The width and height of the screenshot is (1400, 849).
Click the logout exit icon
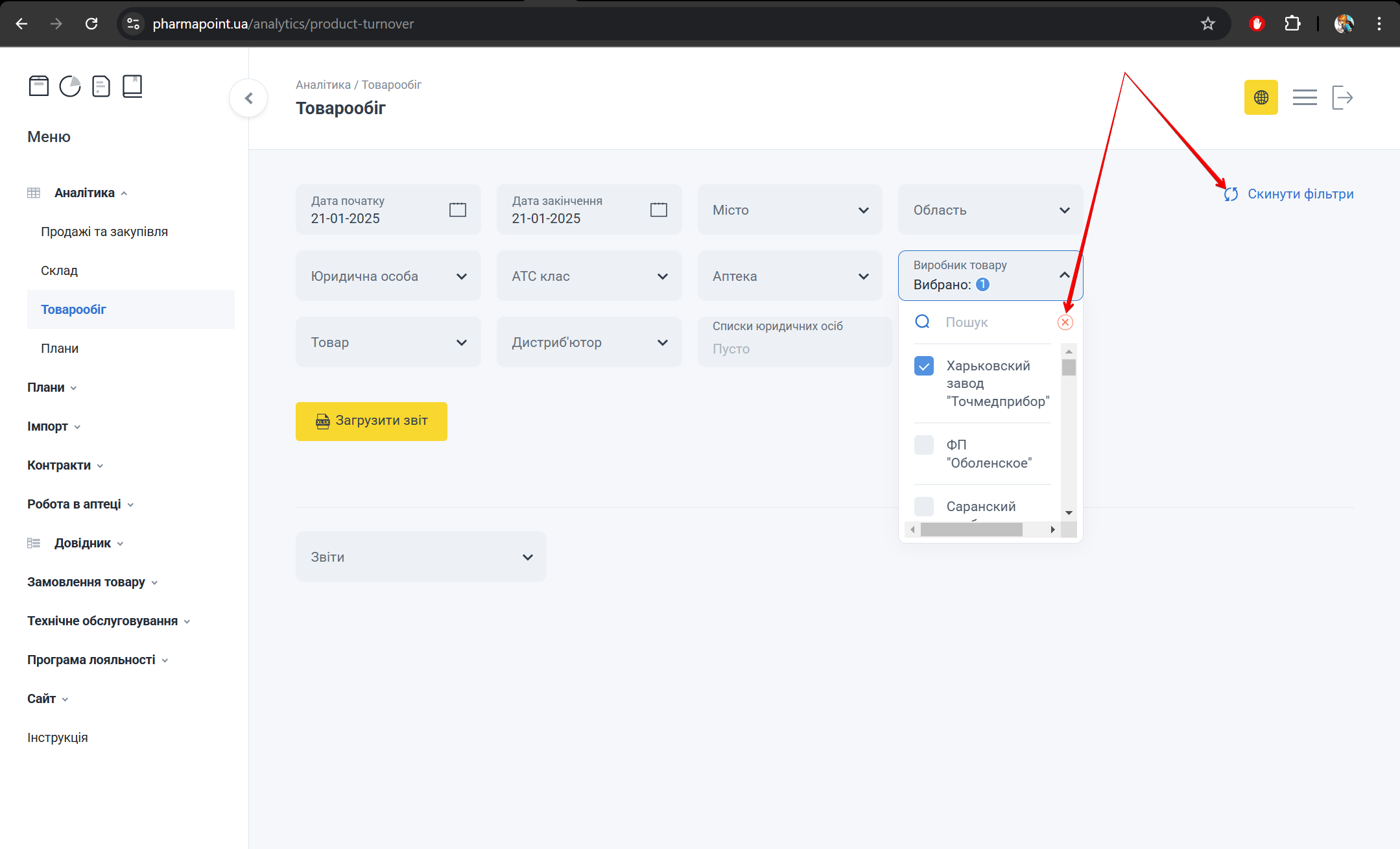(x=1342, y=97)
